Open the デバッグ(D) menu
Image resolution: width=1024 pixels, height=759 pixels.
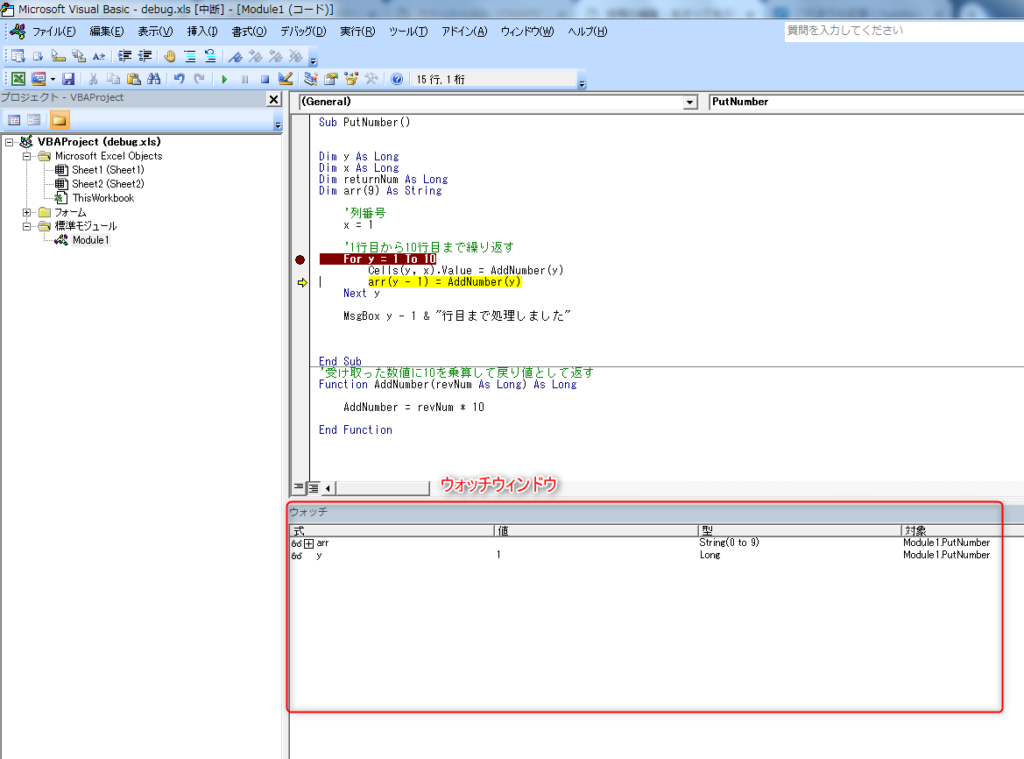[x=302, y=31]
